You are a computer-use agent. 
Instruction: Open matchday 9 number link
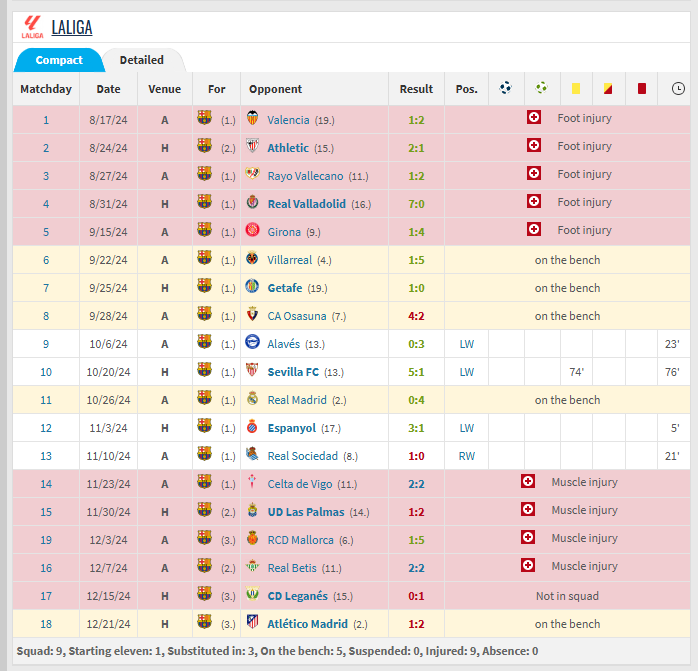click(x=46, y=344)
